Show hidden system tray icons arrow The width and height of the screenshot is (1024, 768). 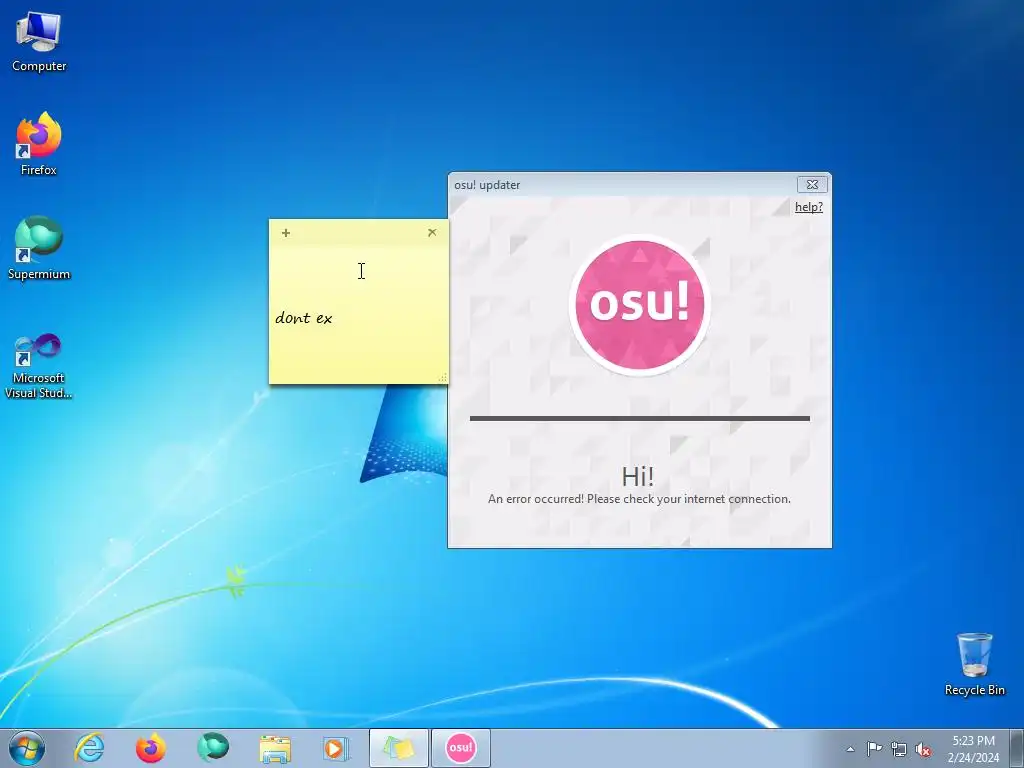point(850,749)
